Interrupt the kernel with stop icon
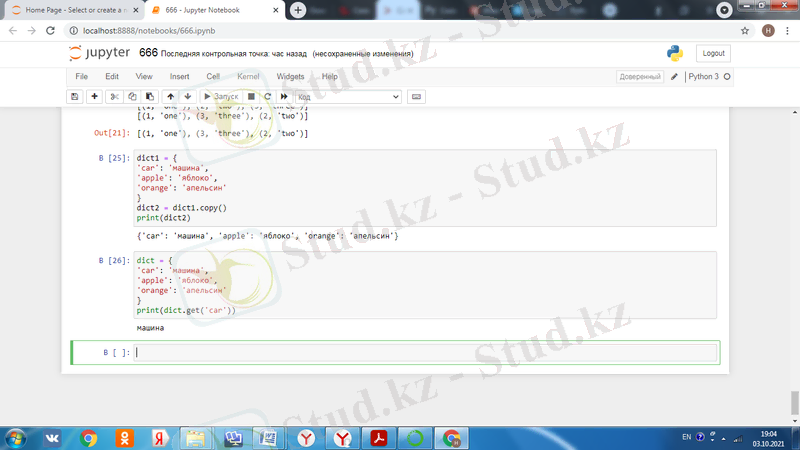This screenshot has height=450, width=800. 252,97
